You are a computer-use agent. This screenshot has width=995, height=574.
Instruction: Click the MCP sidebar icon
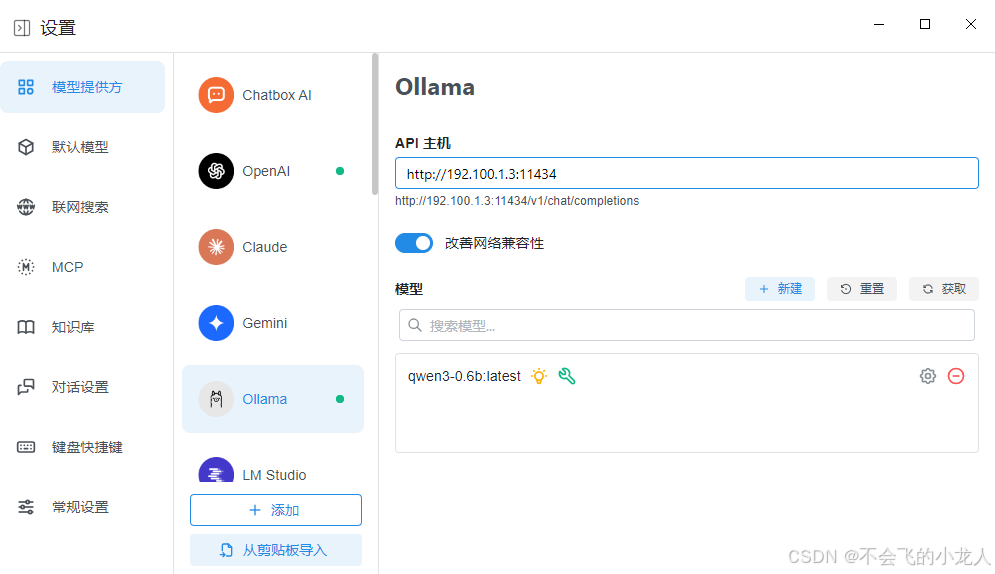click(x=26, y=267)
